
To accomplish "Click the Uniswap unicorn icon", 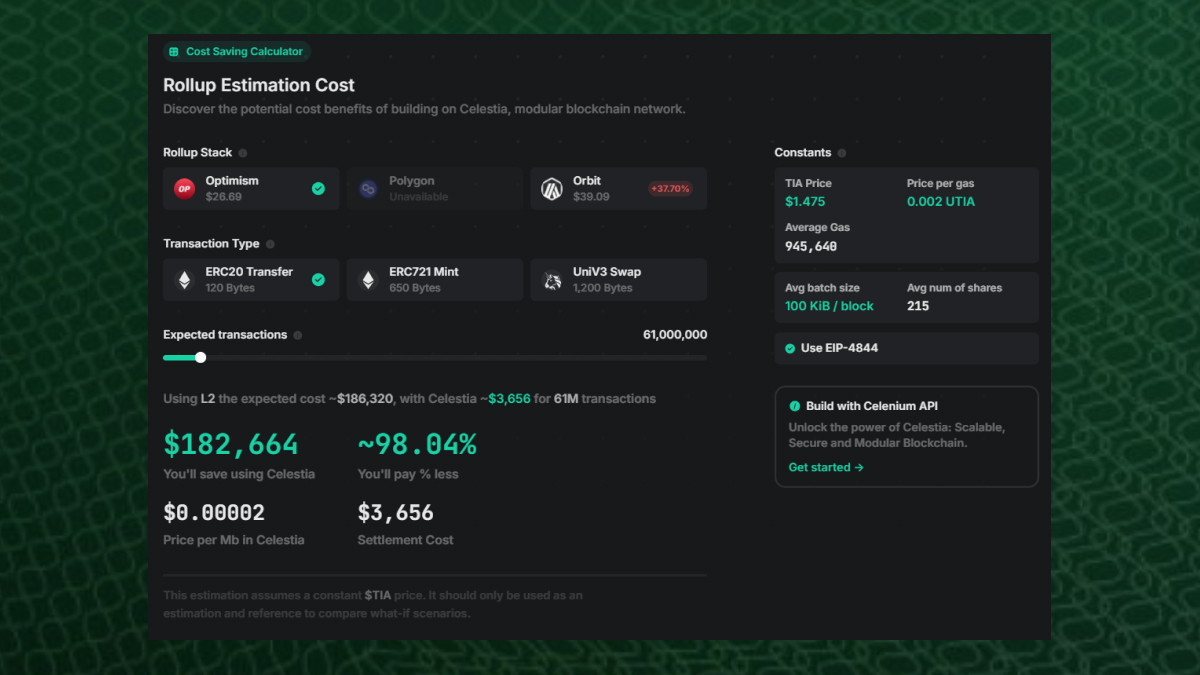I will click(x=552, y=280).
